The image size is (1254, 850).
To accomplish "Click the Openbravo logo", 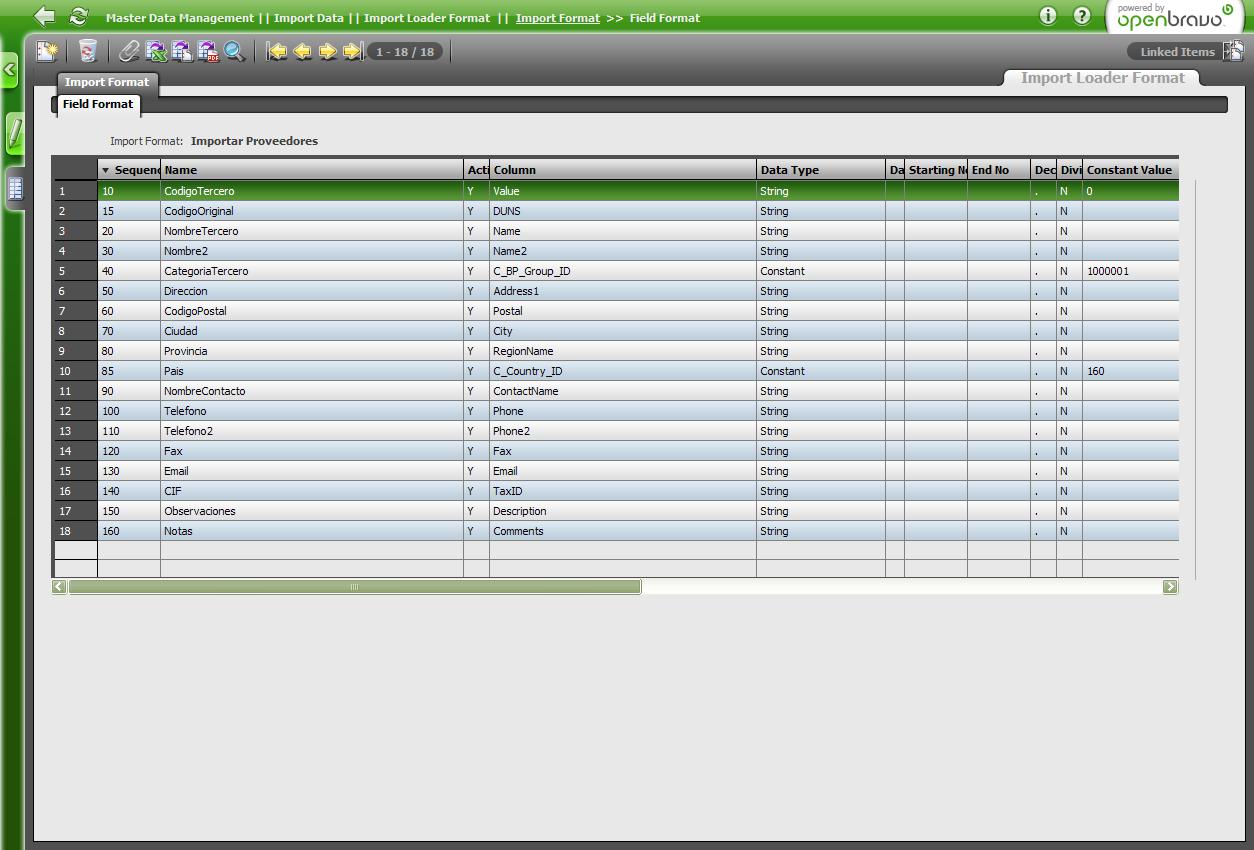I will coord(1175,17).
